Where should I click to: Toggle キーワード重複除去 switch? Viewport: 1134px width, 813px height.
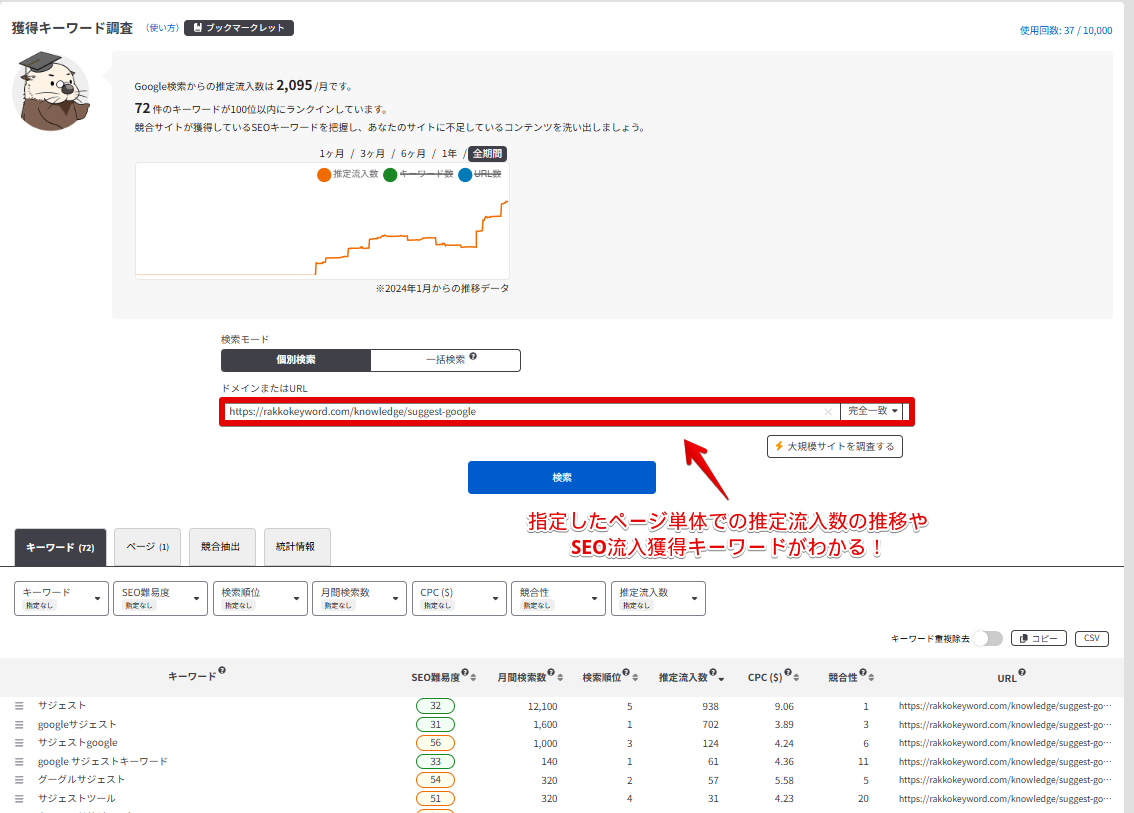click(x=987, y=638)
